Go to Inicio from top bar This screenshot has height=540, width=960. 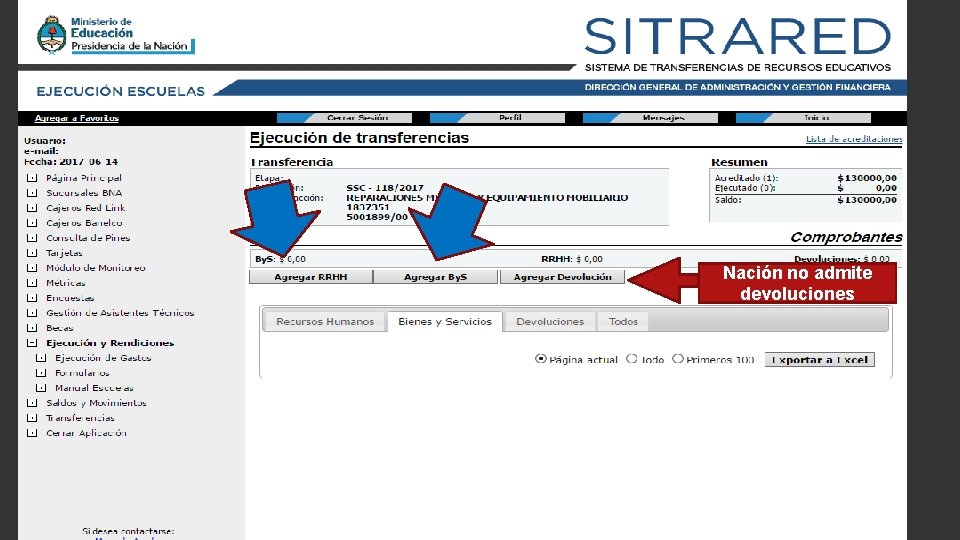tap(804, 118)
